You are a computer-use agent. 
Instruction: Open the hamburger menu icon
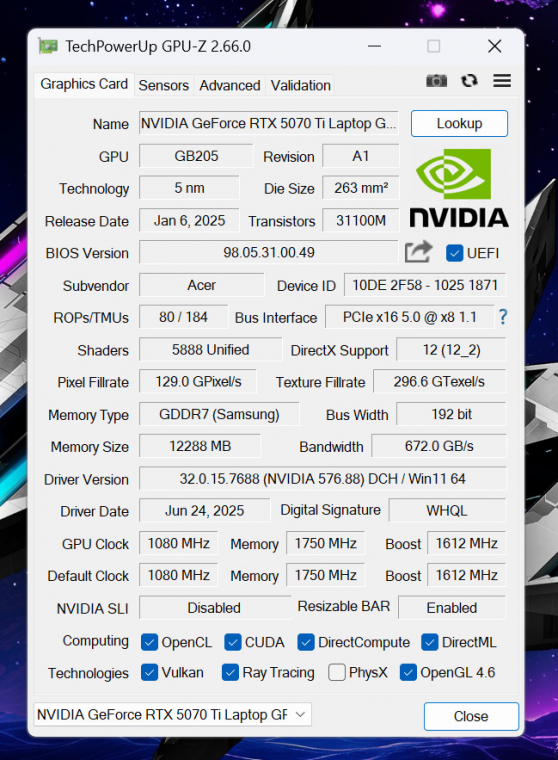coord(502,81)
